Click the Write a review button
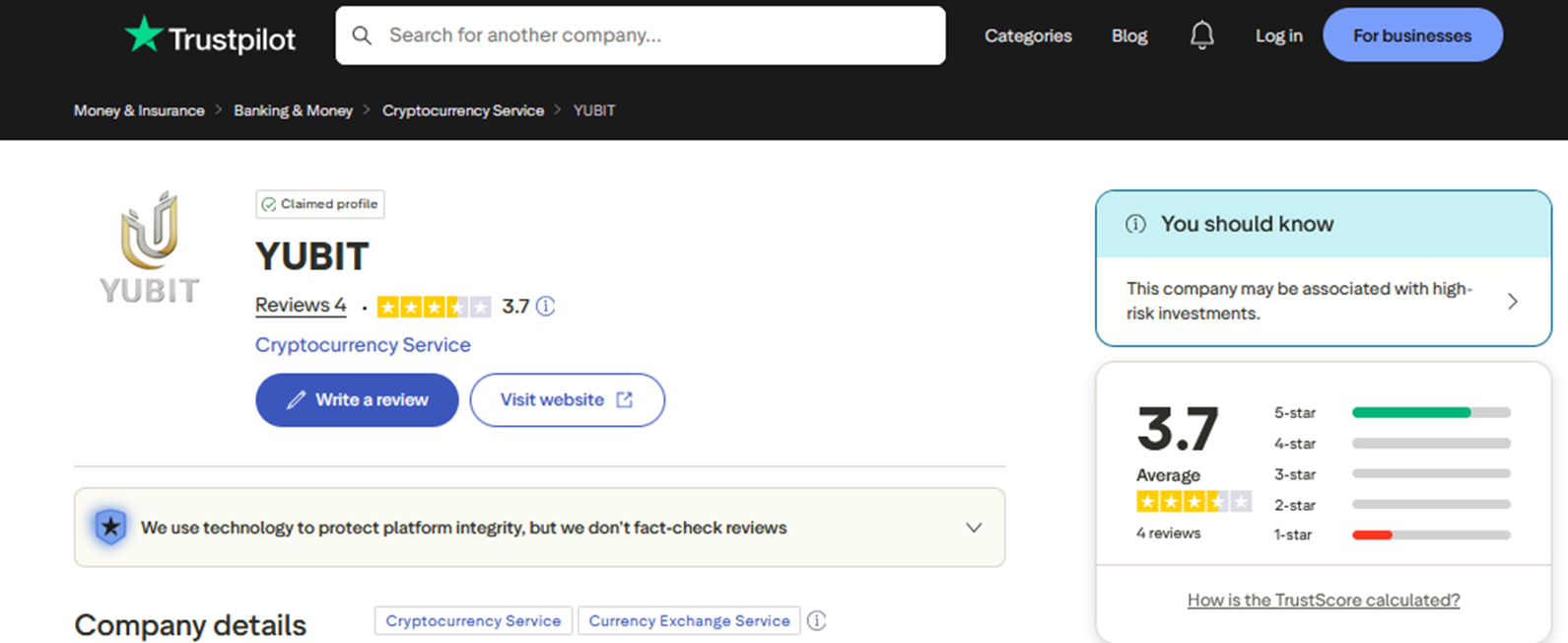The image size is (1568, 643). (357, 399)
